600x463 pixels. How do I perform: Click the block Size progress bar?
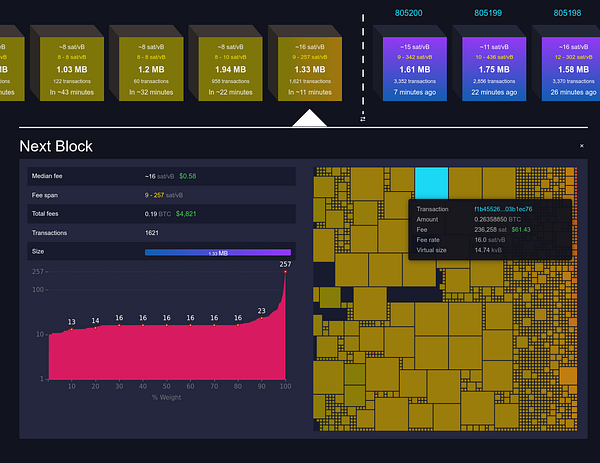point(217,253)
